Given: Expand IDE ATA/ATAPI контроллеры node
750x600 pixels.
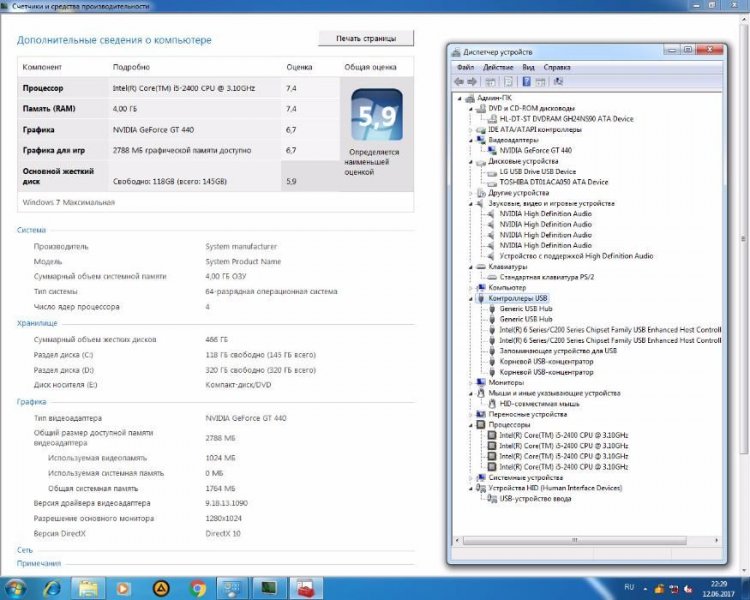Looking at the screenshot, I should click(471, 130).
